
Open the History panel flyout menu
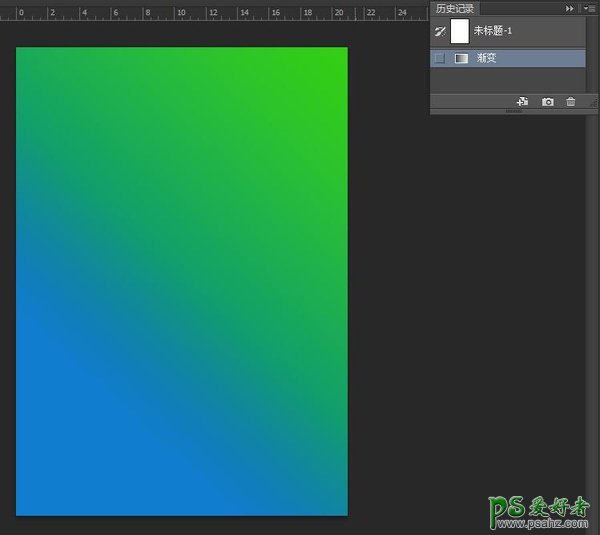point(589,8)
